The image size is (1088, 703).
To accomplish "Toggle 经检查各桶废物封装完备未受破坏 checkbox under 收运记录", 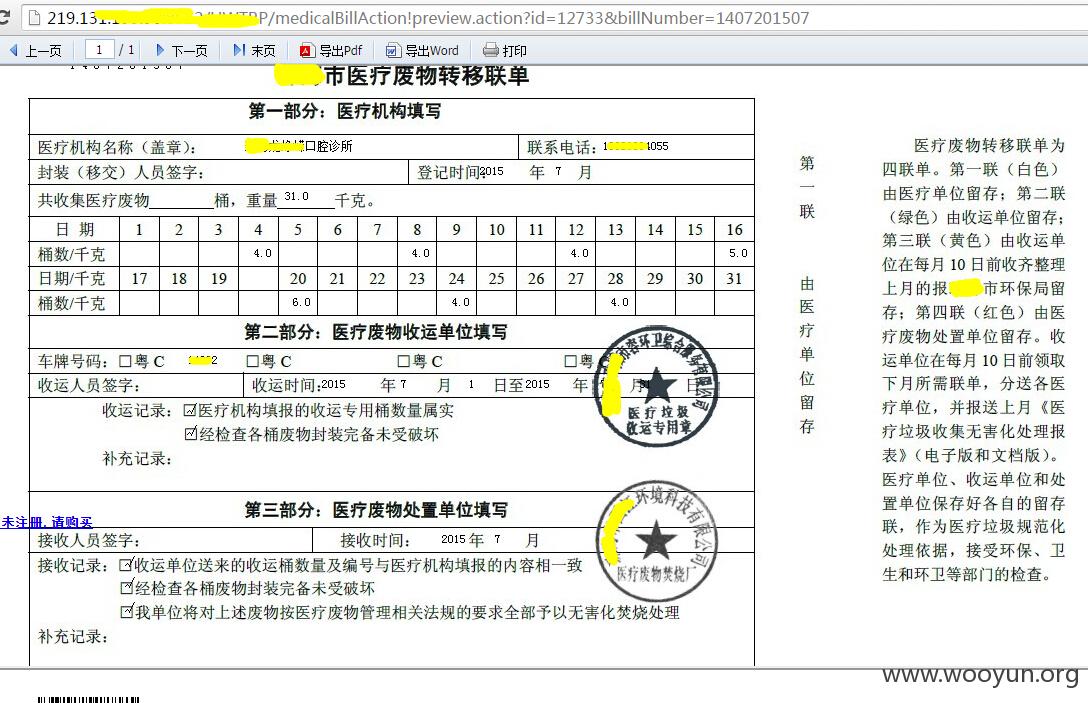I will 191,434.
